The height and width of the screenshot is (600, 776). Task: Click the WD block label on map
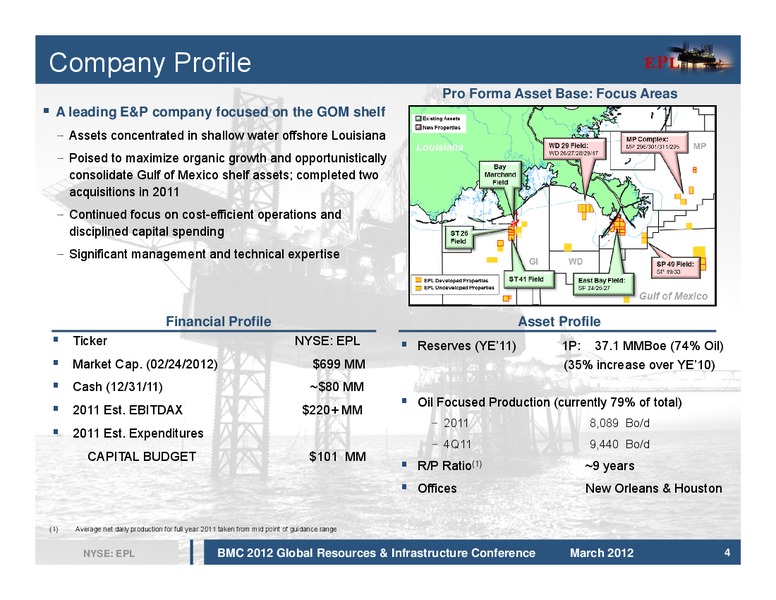pos(575,261)
